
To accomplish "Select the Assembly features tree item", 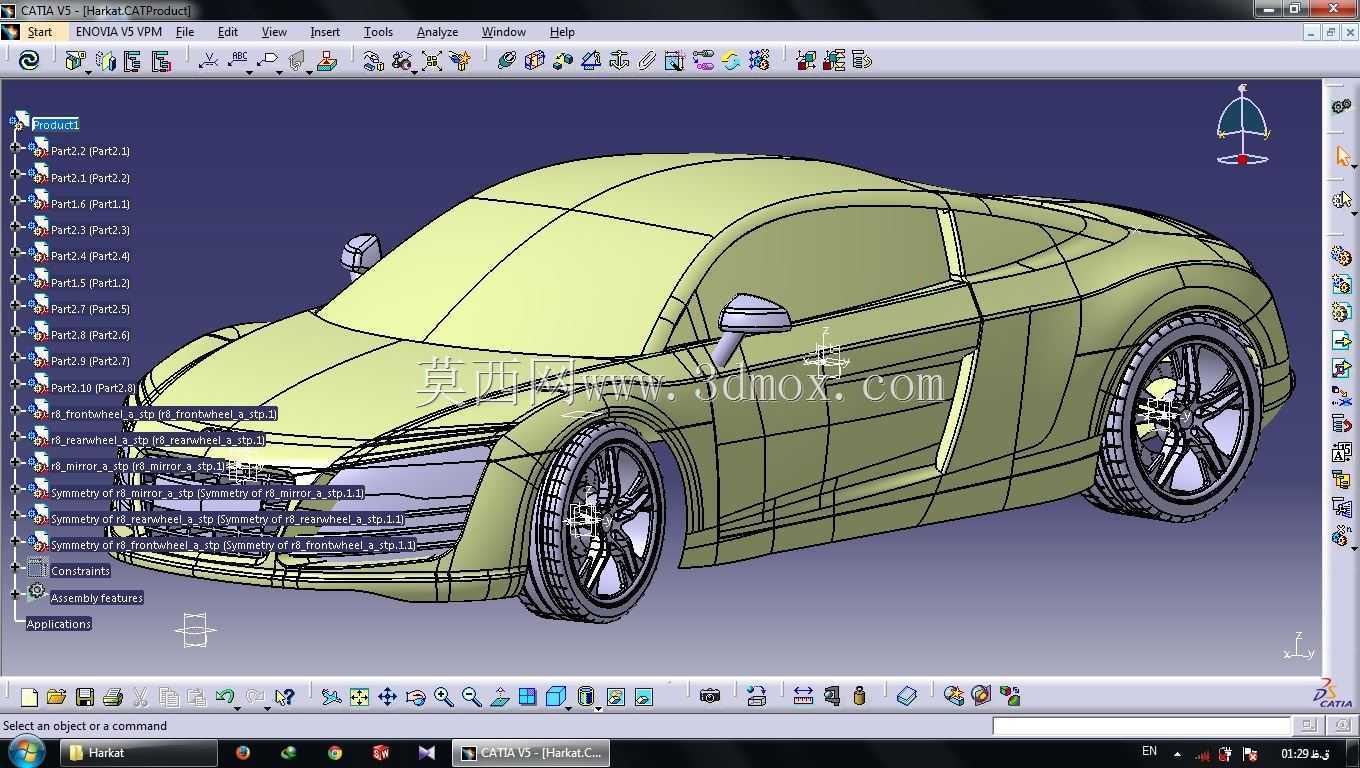I will (97, 598).
